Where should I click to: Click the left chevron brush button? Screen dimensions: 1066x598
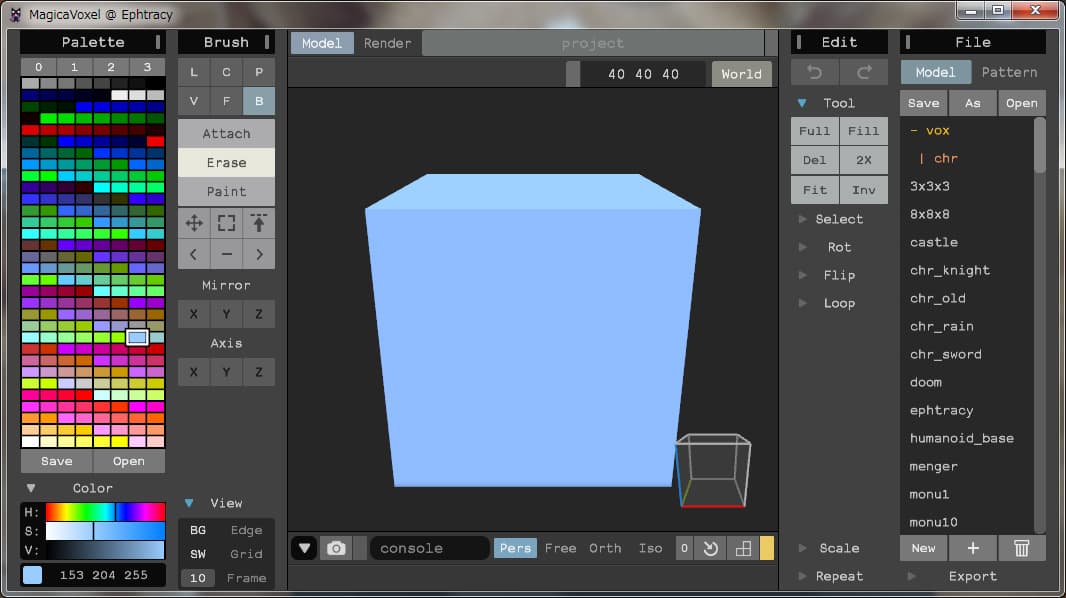point(194,254)
